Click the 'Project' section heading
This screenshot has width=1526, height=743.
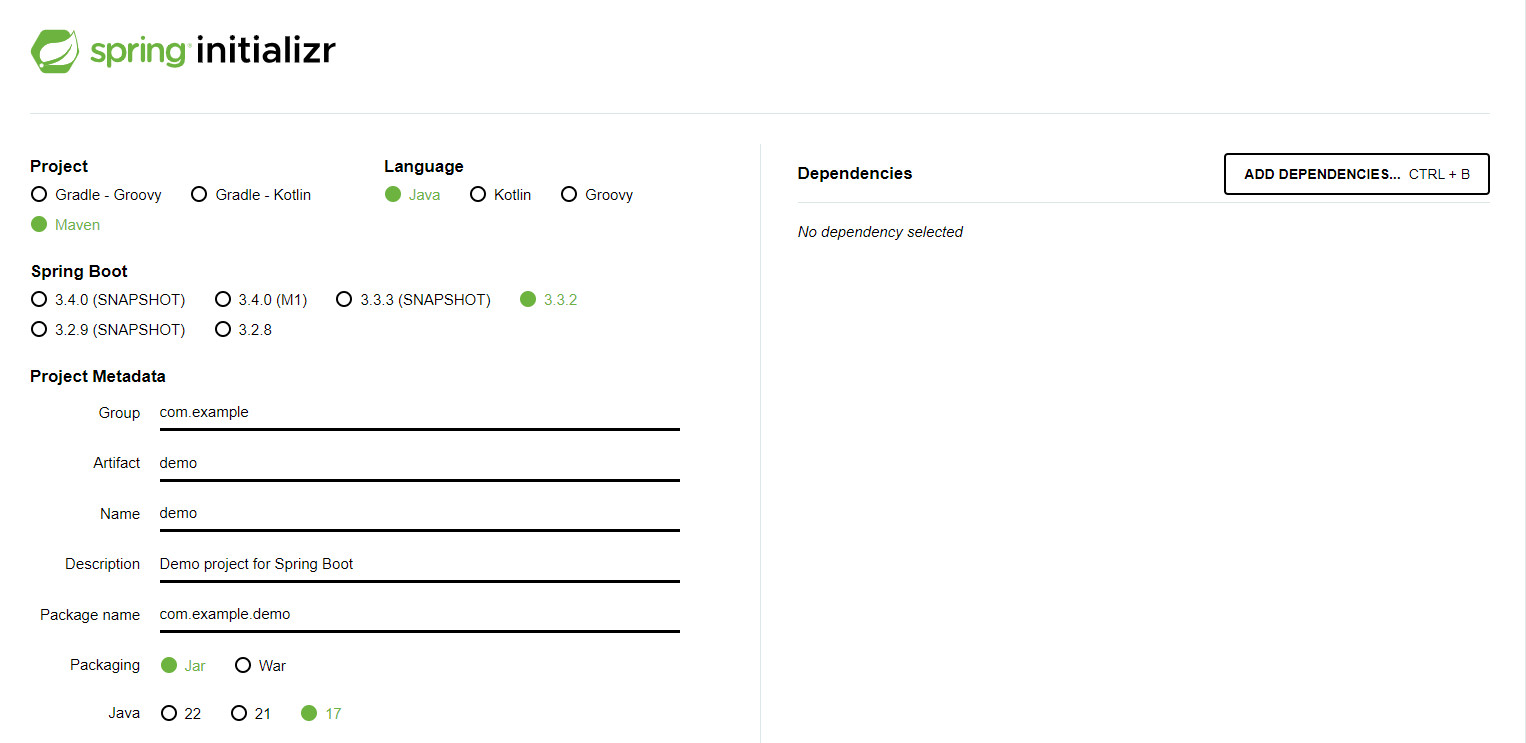(x=59, y=167)
